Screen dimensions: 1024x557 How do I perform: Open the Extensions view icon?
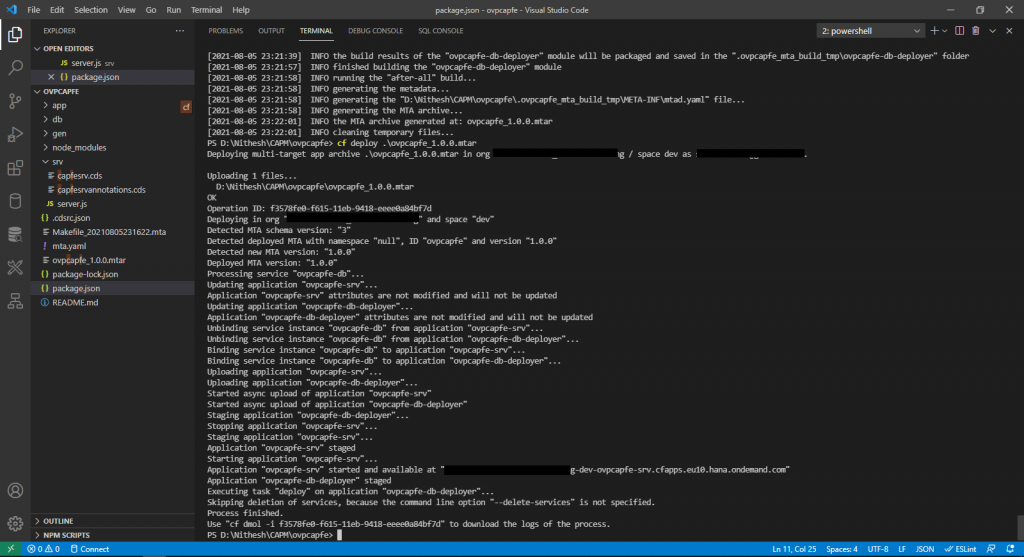pos(15,168)
